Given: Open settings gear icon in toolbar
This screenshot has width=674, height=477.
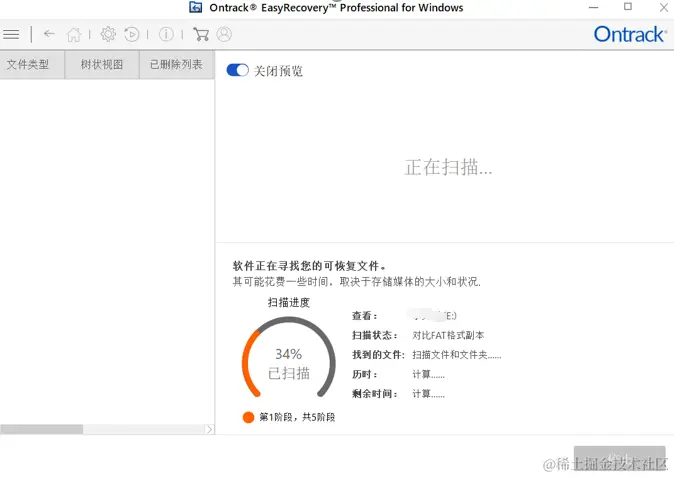Looking at the screenshot, I should coord(108,34).
